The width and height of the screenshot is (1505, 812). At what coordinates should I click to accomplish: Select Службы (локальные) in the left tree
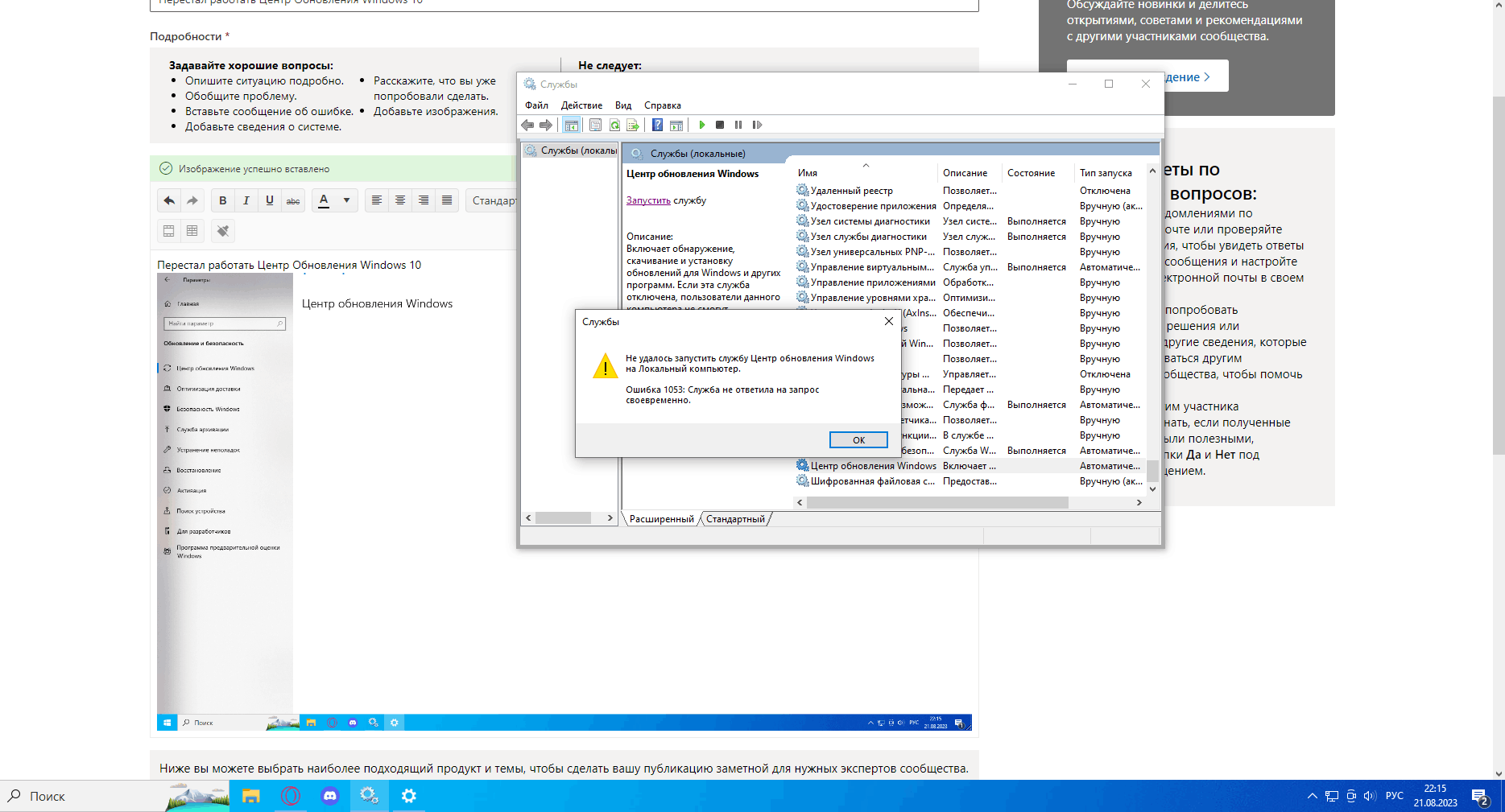tap(571, 150)
